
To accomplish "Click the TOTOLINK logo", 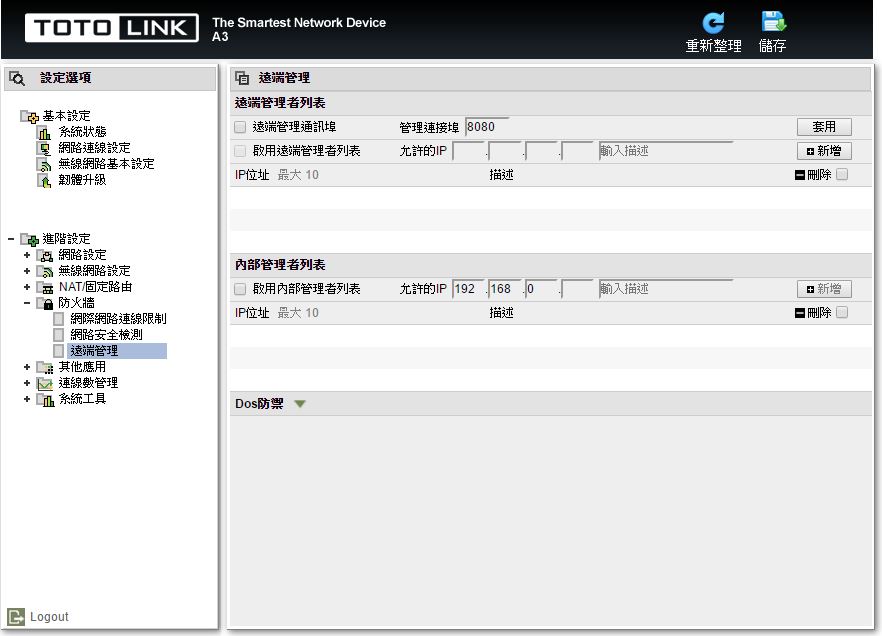I will (112, 28).
